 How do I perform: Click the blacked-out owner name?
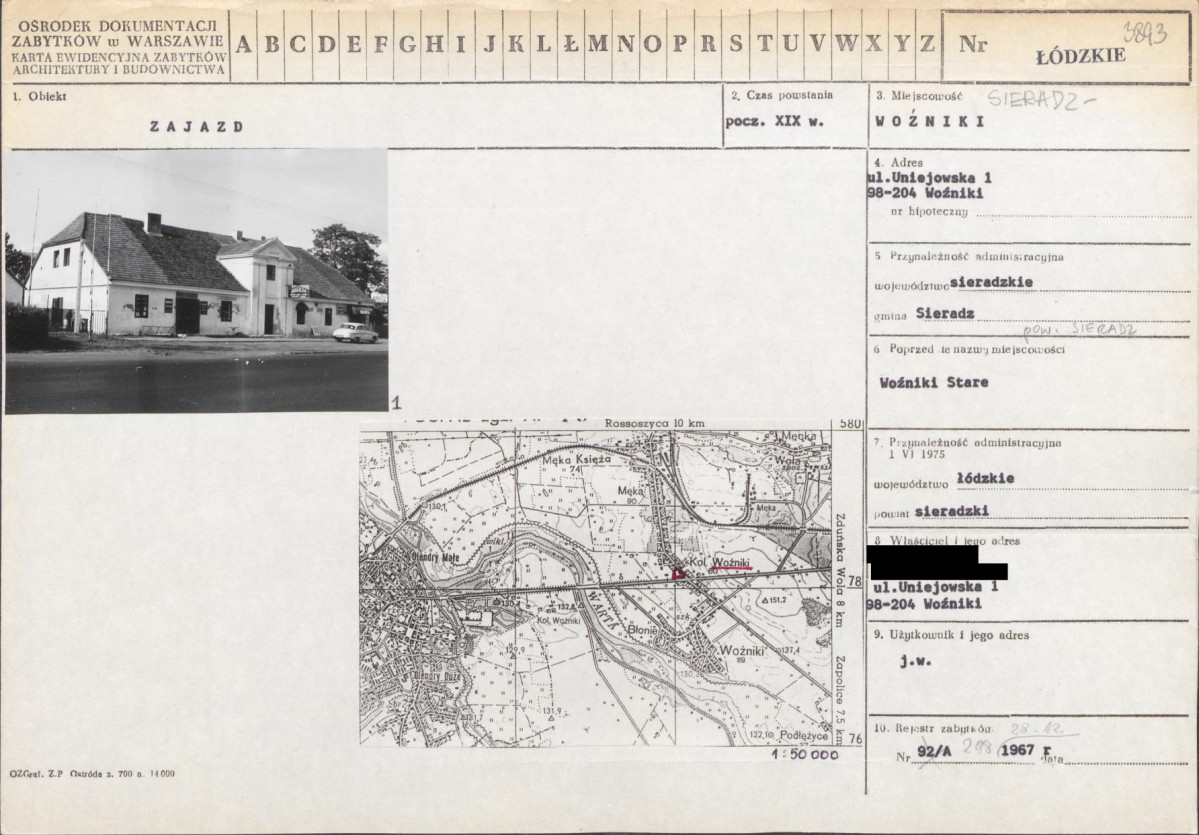click(x=936, y=563)
